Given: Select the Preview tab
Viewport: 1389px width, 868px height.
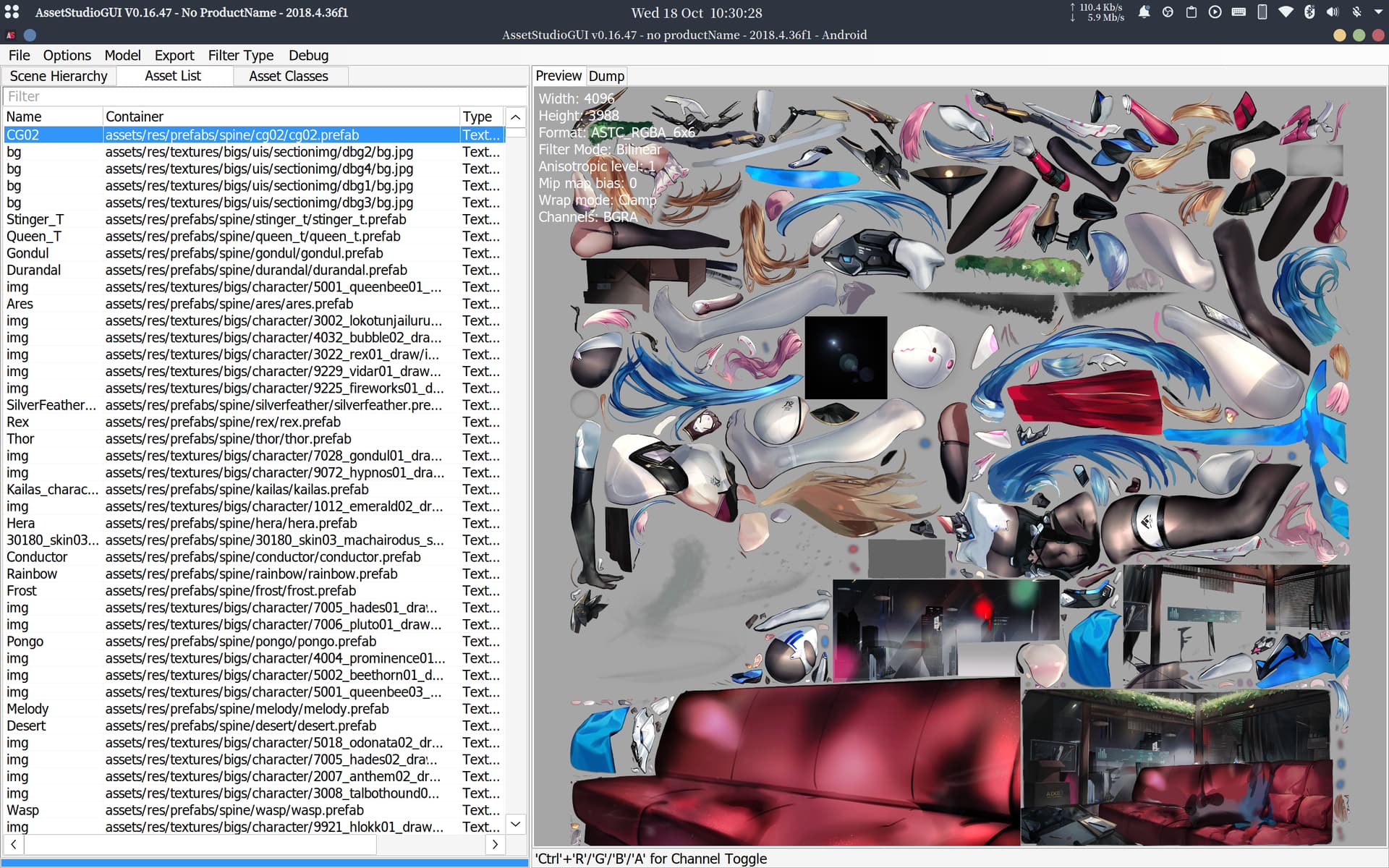Looking at the screenshot, I should coord(558,75).
